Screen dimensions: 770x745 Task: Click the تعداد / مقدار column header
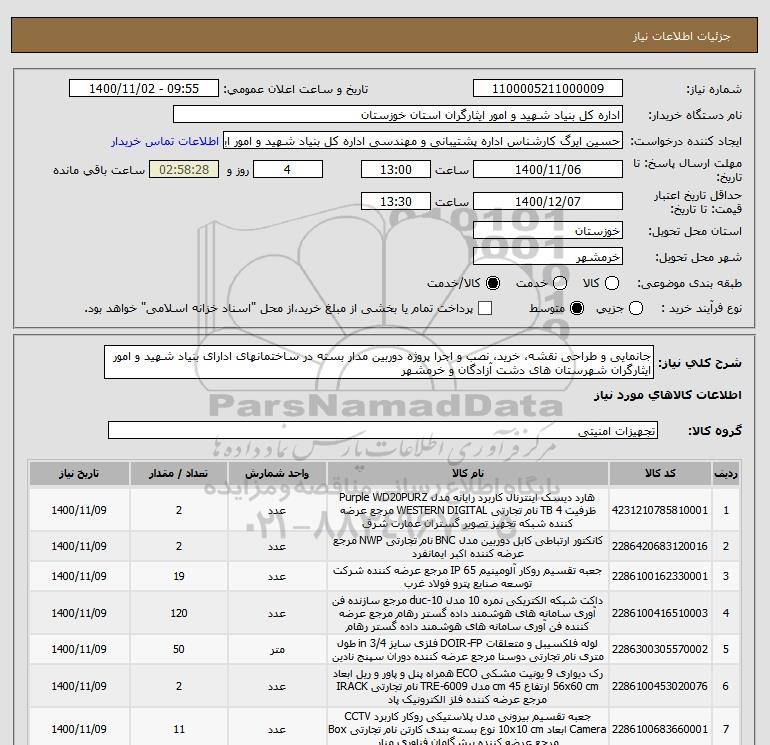coord(179,473)
